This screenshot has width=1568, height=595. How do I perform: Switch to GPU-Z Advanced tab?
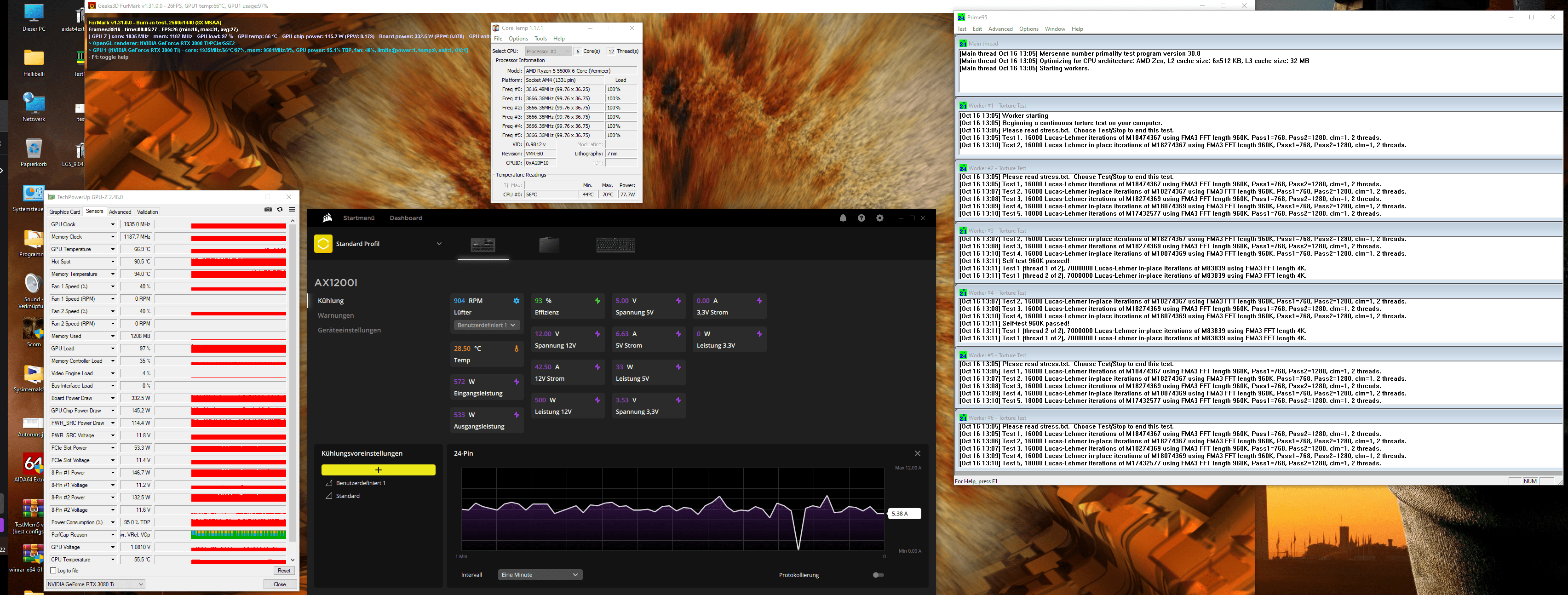tap(120, 212)
